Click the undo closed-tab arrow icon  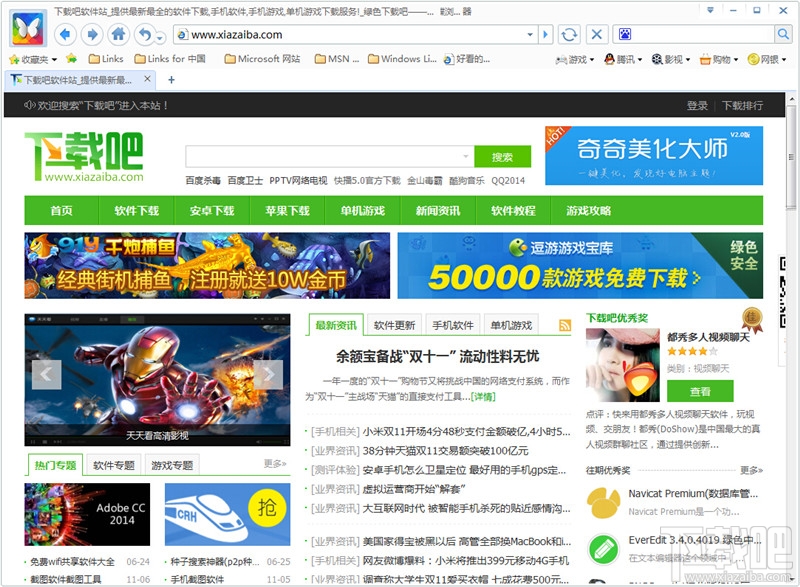(145, 35)
